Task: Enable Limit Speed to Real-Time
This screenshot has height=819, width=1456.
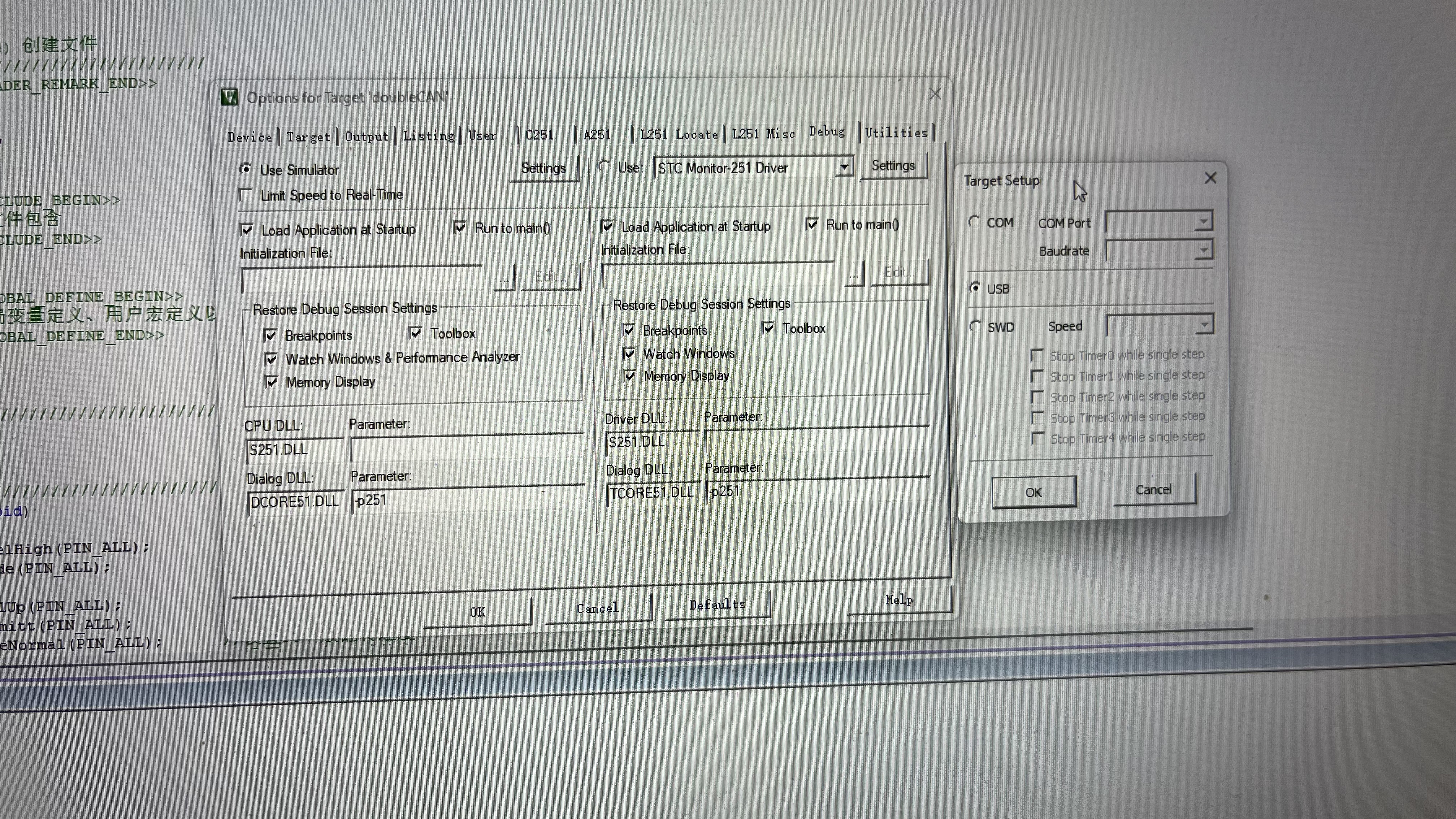Action: (x=246, y=196)
